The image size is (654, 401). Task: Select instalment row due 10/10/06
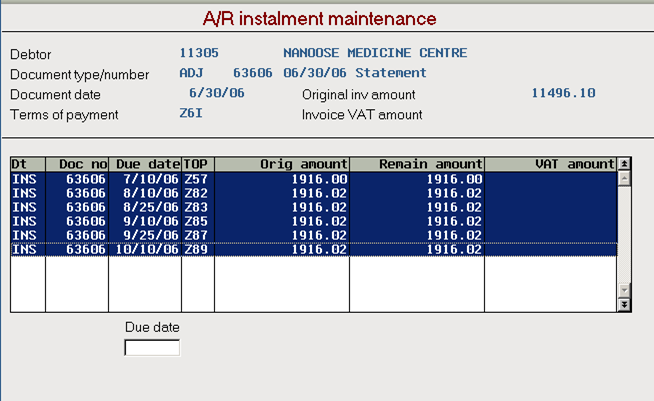314,250
